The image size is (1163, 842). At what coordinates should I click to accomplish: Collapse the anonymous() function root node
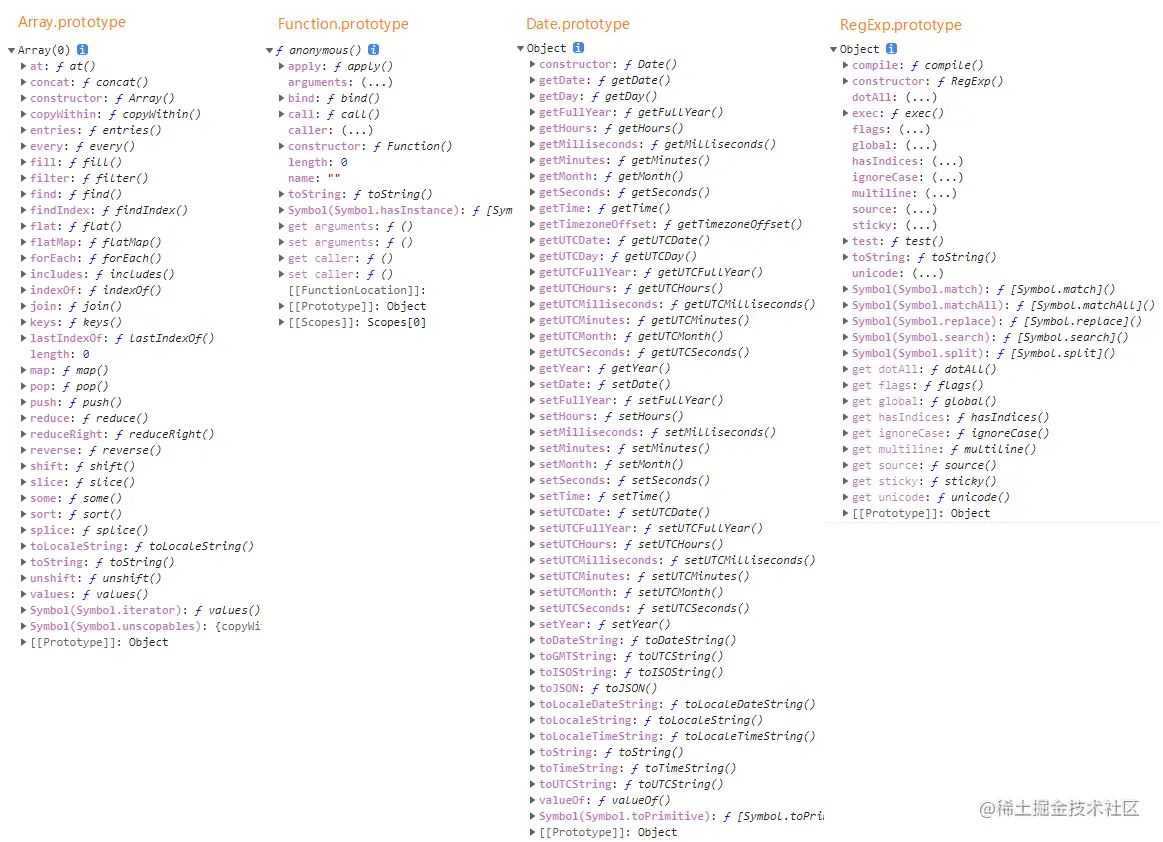tap(269, 50)
